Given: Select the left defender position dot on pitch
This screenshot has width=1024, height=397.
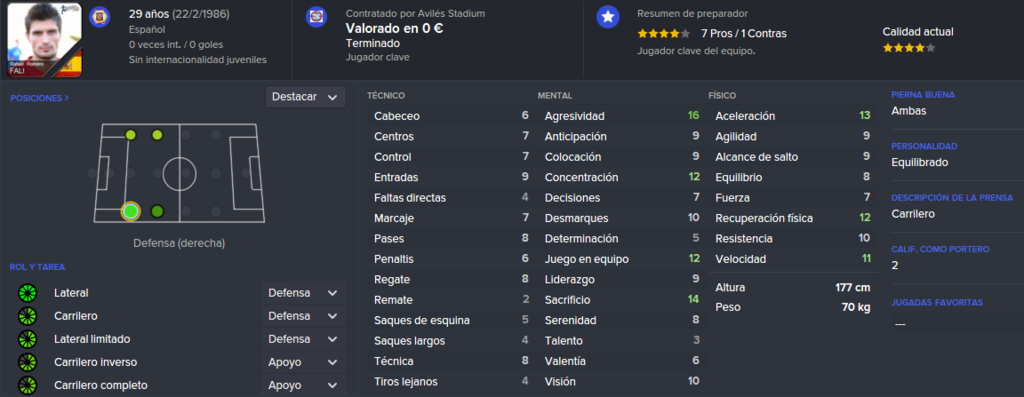Looking at the screenshot, I should point(131,135).
